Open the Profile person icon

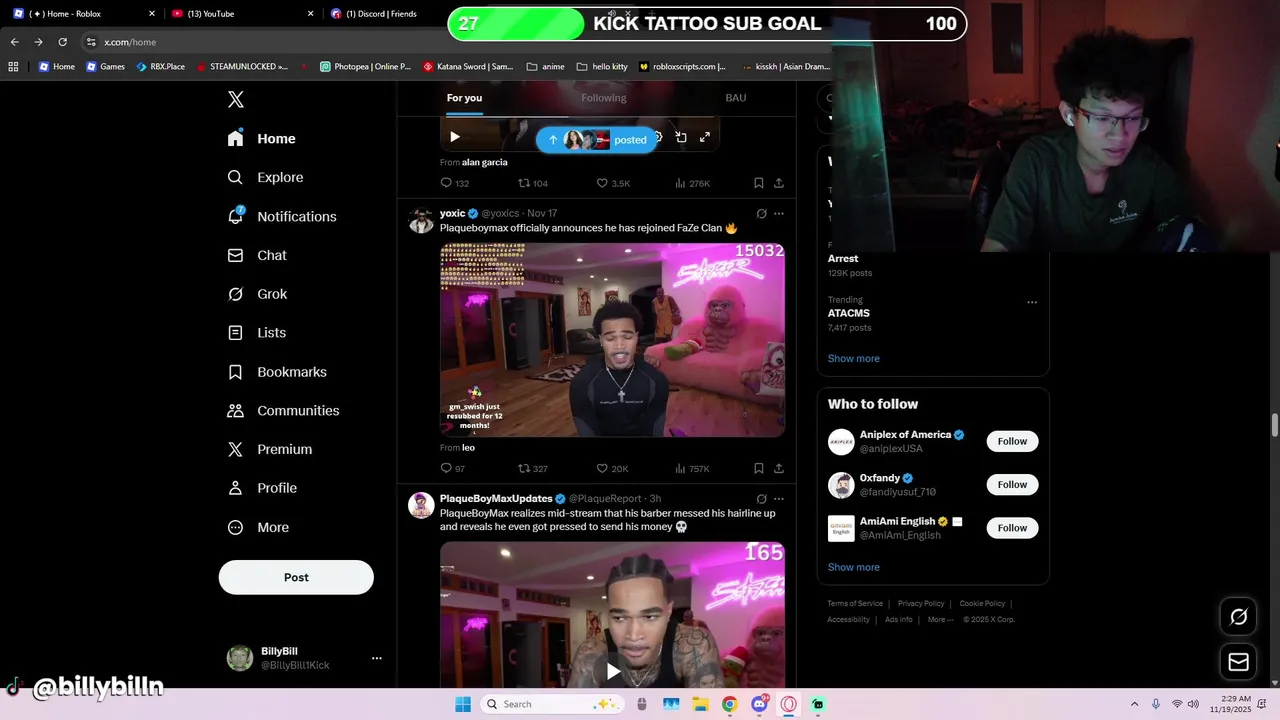235,488
